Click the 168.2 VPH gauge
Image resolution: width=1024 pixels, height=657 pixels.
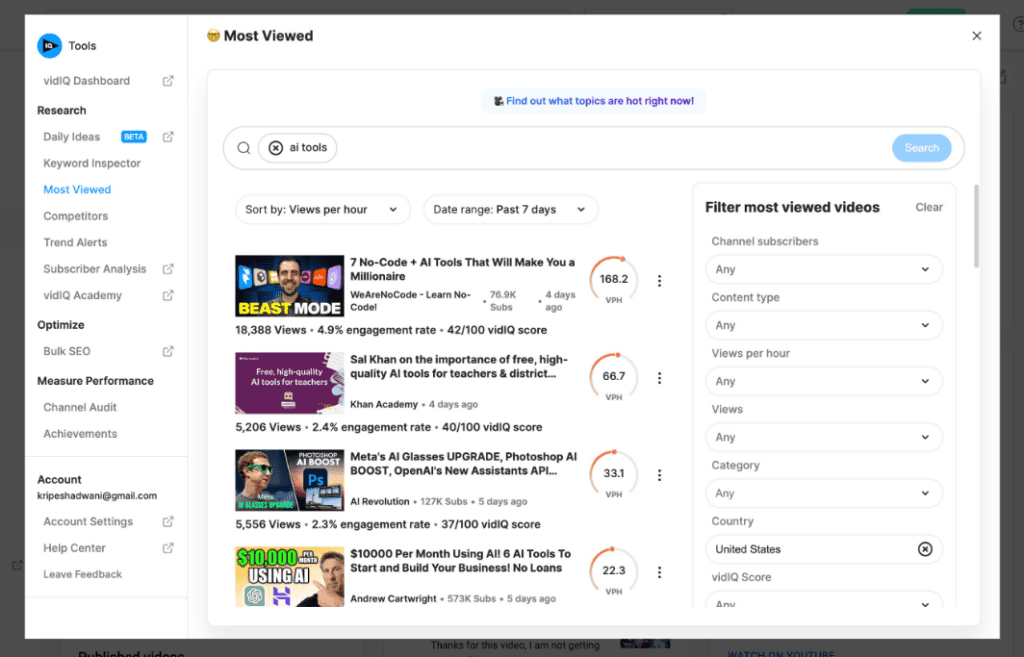[612, 281]
